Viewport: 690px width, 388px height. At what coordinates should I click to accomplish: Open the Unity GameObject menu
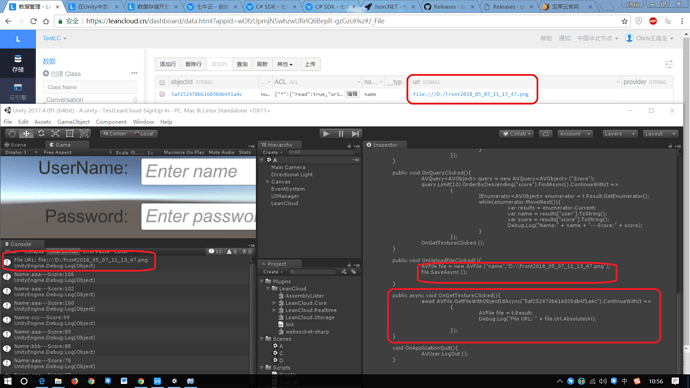pyautogui.click(x=73, y=122)
